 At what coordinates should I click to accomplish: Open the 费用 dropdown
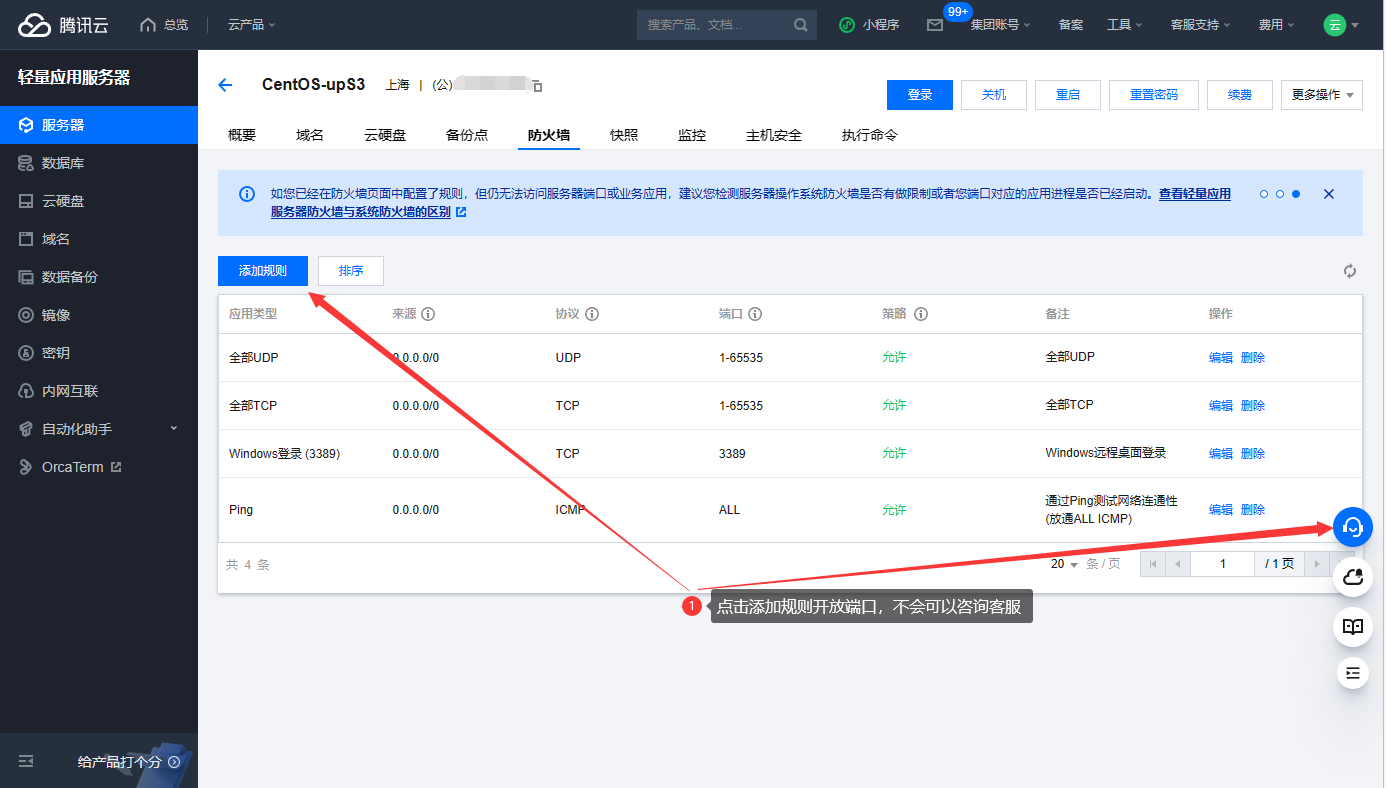[x=1276, y=24]
